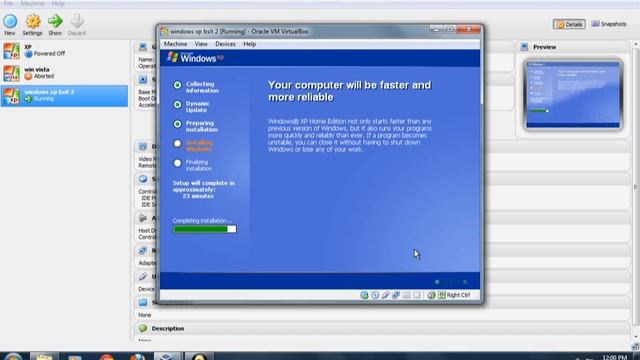
Task: Click the Collecting information step indicator
Action: coord(177,85)
